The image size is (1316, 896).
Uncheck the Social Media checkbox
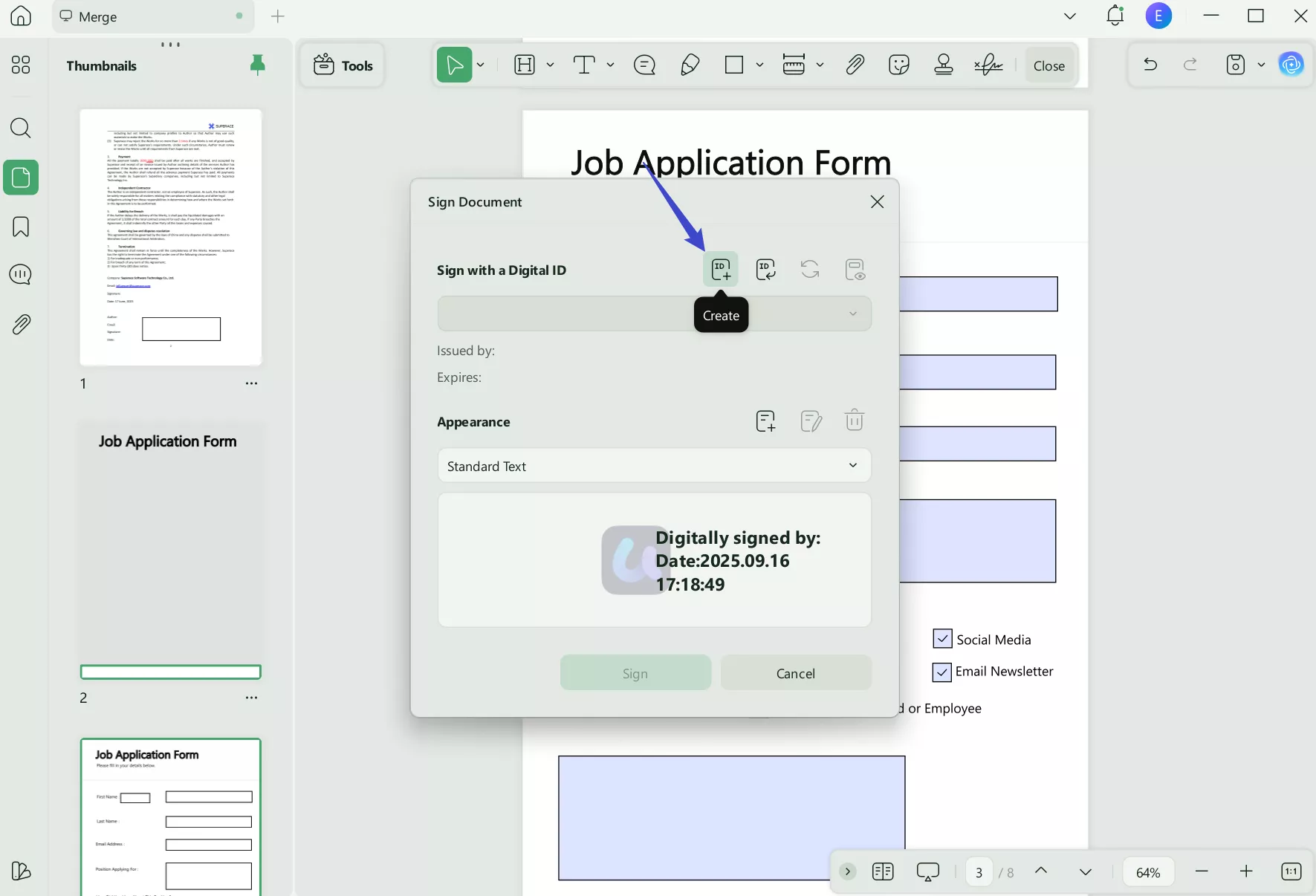(x=941, y=639)
